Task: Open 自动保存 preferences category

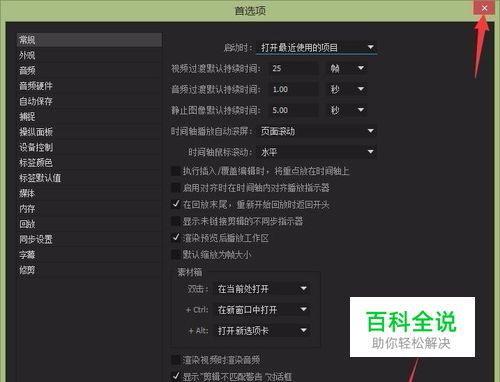Action: coord(89,101)
